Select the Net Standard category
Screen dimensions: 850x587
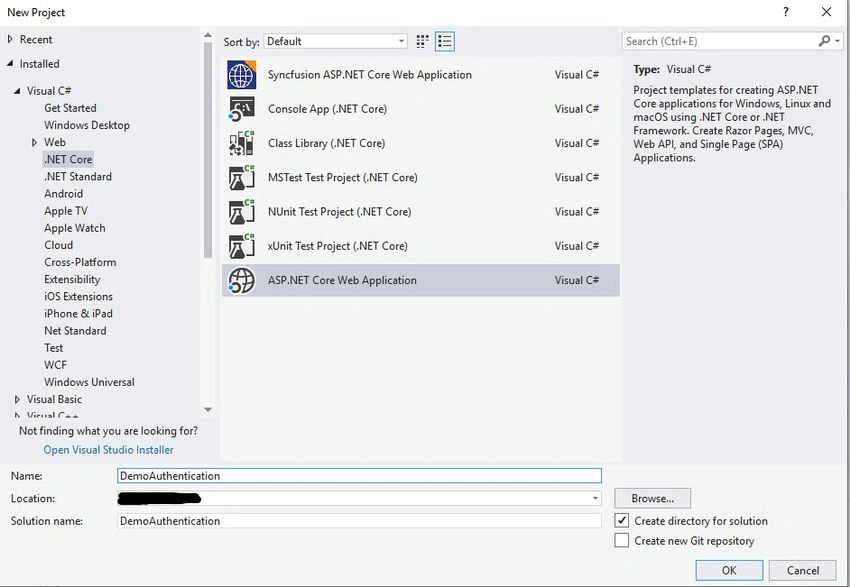(75, 331)
